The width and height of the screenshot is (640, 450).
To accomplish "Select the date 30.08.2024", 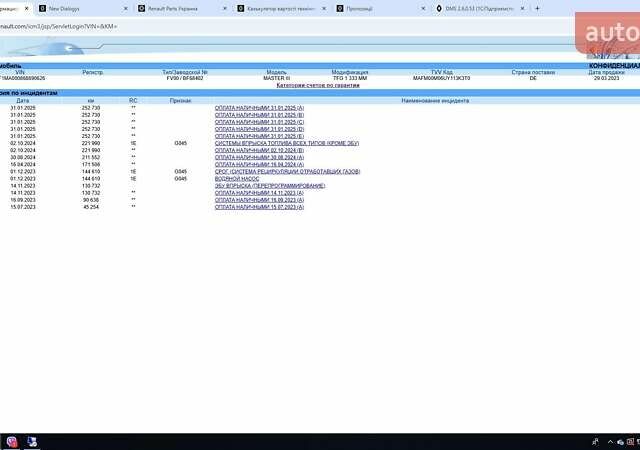I will (x=23, y=157).
